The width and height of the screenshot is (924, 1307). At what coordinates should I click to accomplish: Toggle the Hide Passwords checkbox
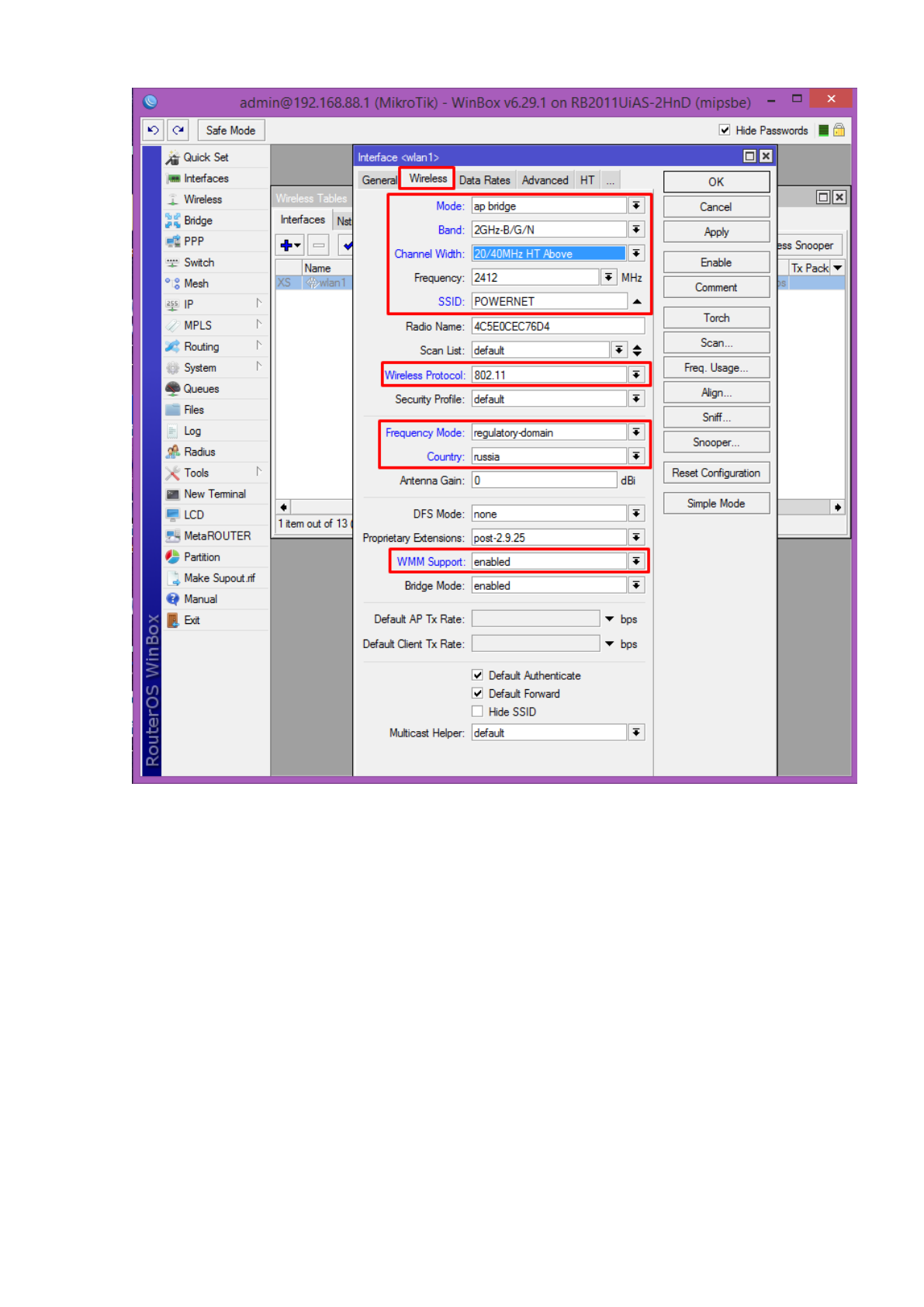point(725,130)
